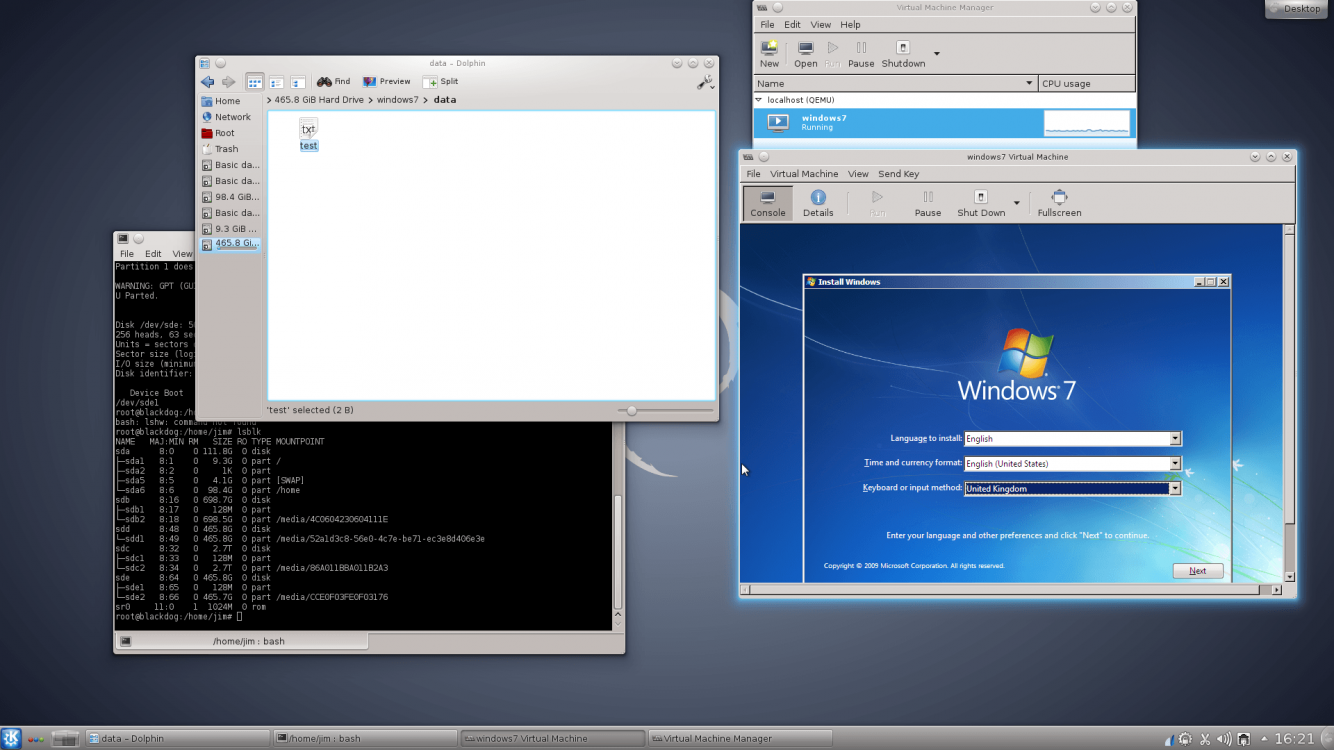Switch Dolphin to icons view mode
The height and width of the screenshot is (750, 1334).
coord(255,82)
